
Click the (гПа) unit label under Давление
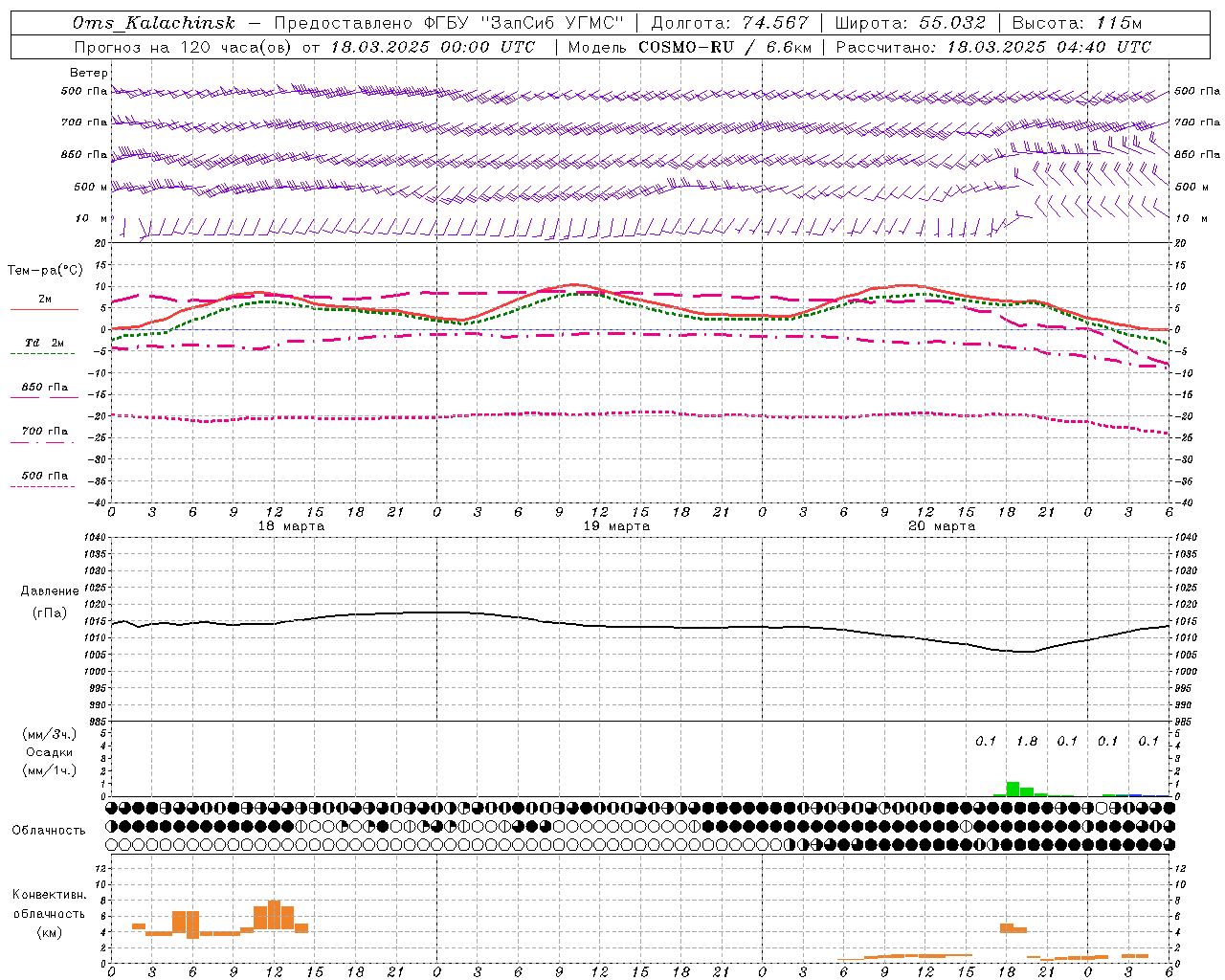(x=50, y=612)
